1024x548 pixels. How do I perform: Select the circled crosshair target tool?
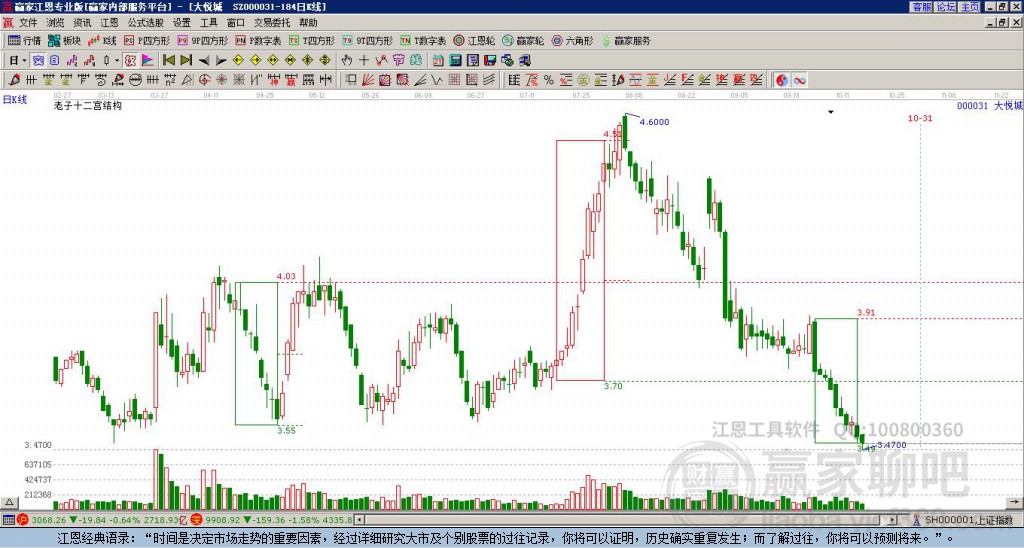tap(204, 80)
